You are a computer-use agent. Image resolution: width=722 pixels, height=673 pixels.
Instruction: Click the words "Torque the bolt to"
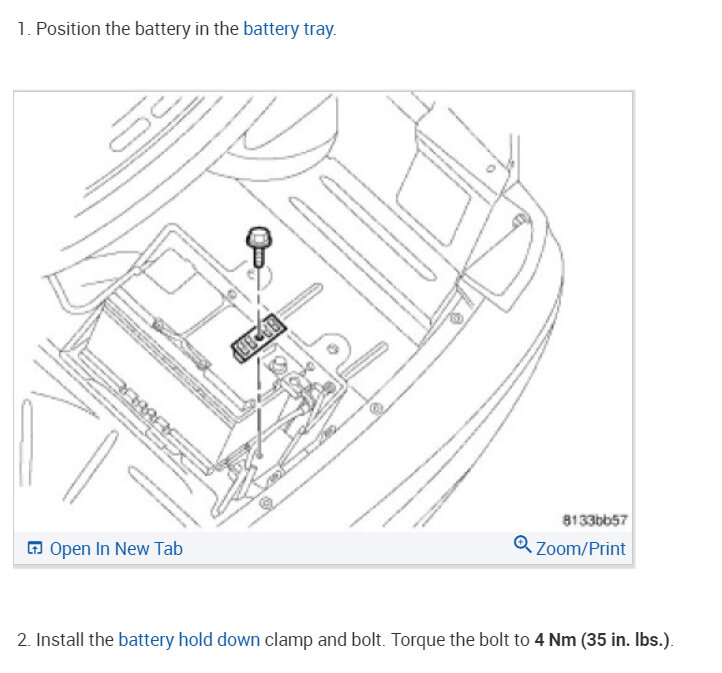(458, 639)
